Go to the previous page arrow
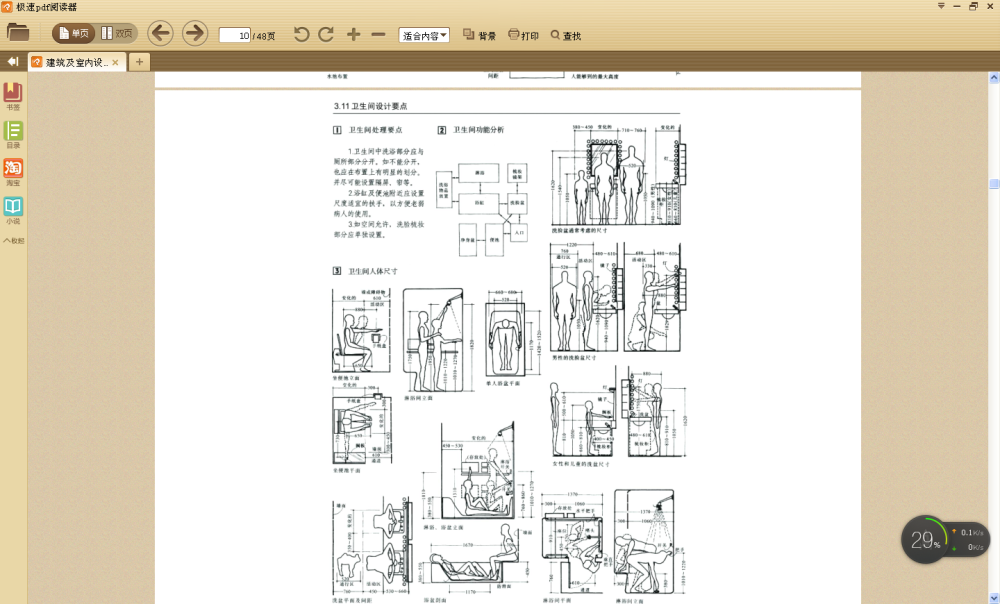The height and width of the screenshot is (604, 1000). pyautogui.click(x=161, y=33)
